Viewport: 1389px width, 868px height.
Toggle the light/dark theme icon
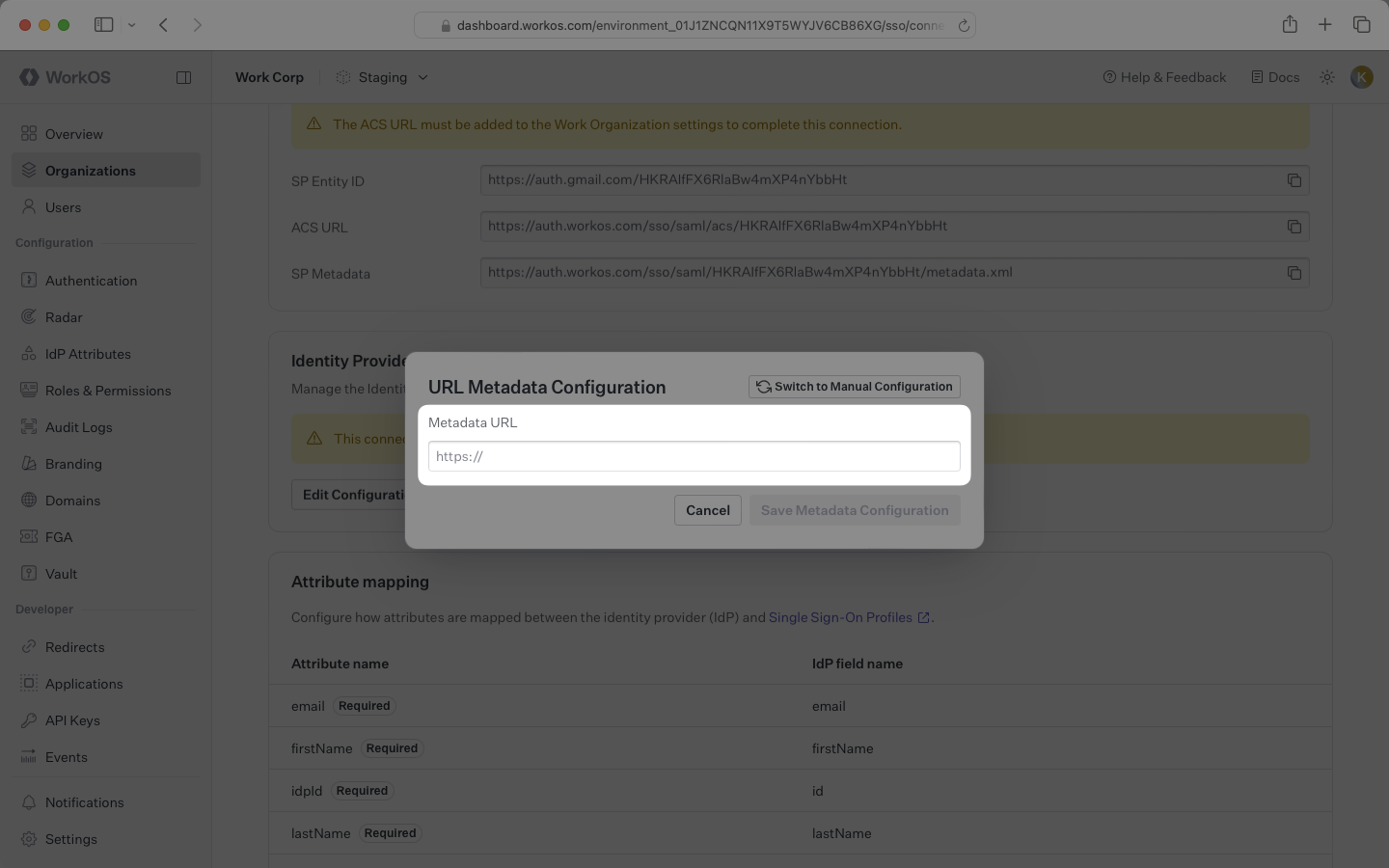[1327, 77]
